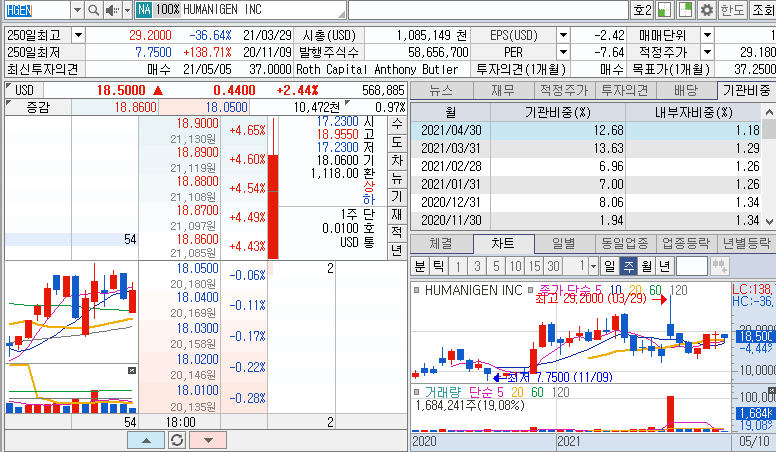Click the 재 vertical side button
This screenshot has height=452, width=776.
[397, 214]
